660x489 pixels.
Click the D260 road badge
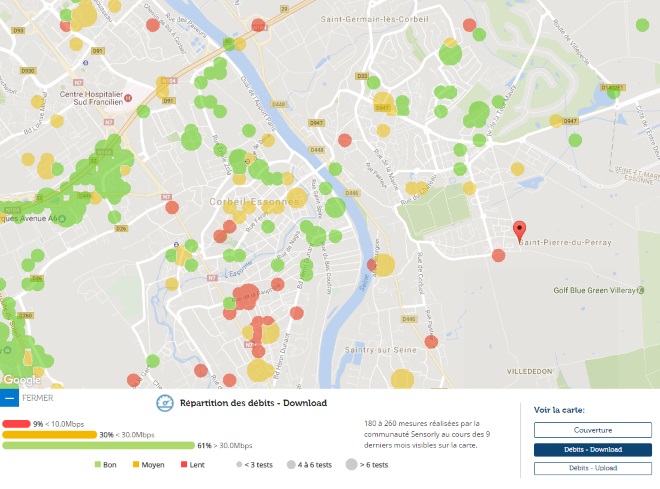click(x=26, y=315)
